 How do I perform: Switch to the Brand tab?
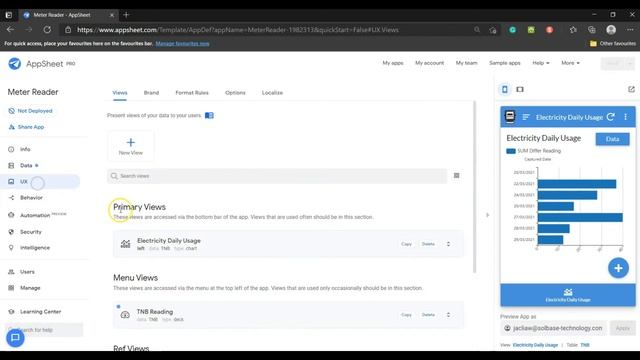click(x=151, y=93)
